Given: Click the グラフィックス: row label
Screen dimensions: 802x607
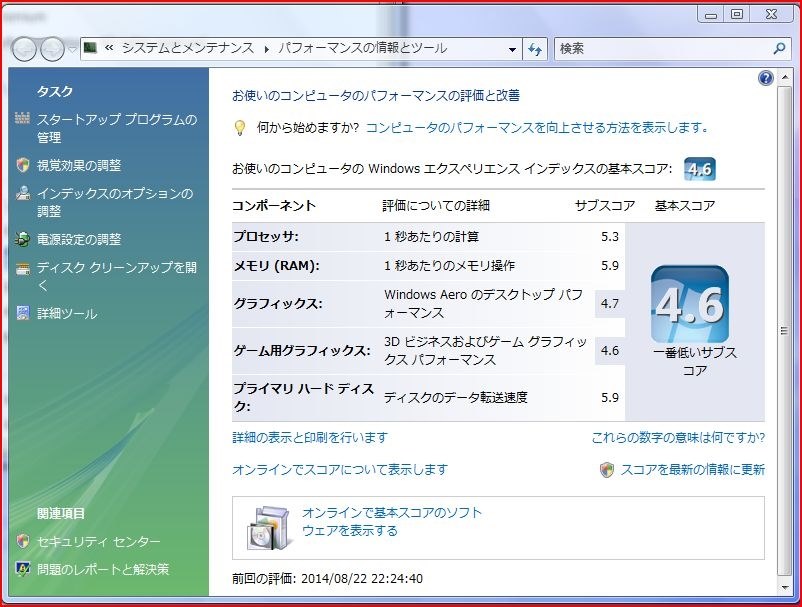Looking at the screenshot, I should (278, 304).
